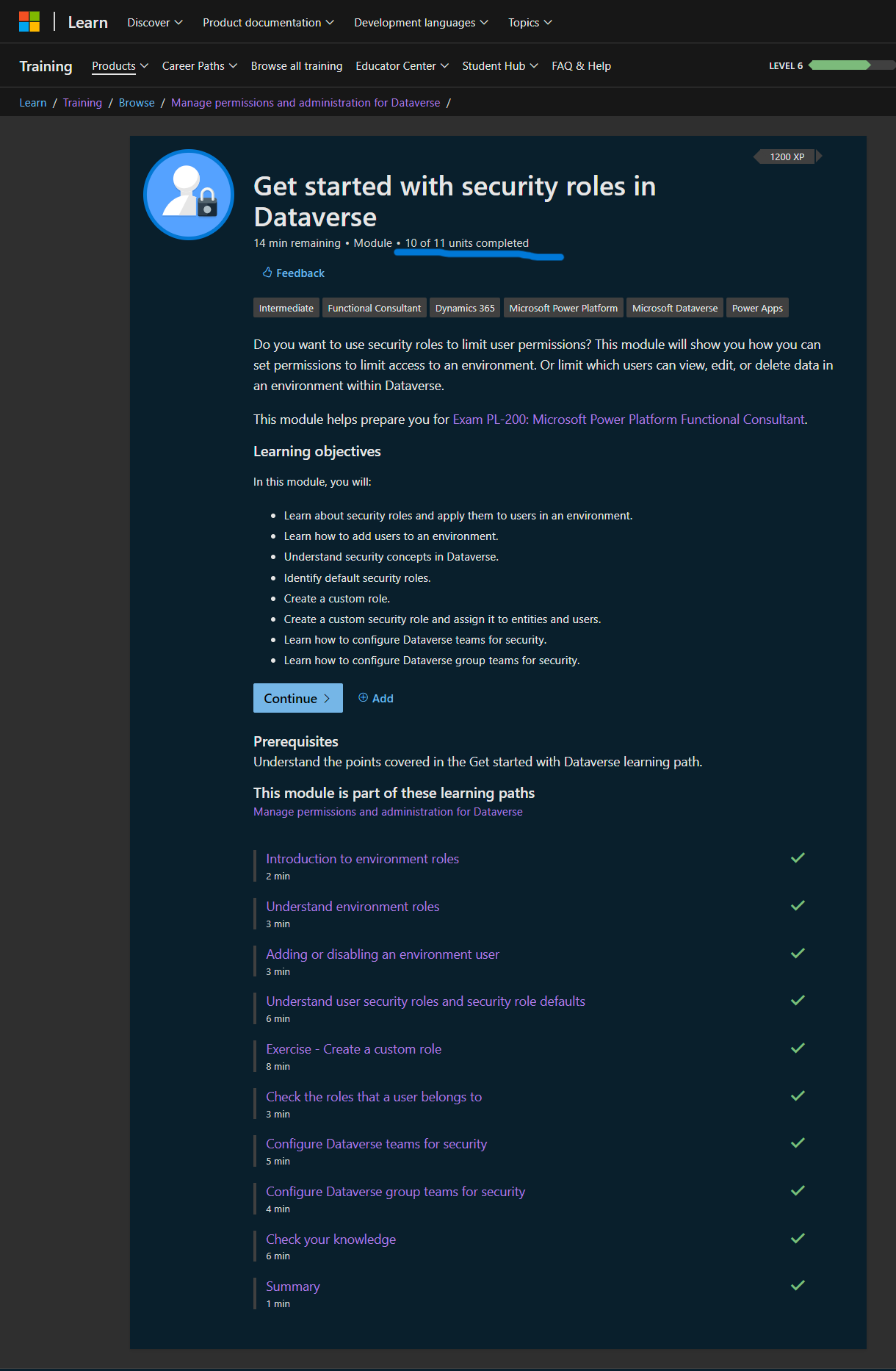This screenshot has height=1371, width=896.
Task: Click '10 of 11 units completed' text
Action: [x=467, y=243]
